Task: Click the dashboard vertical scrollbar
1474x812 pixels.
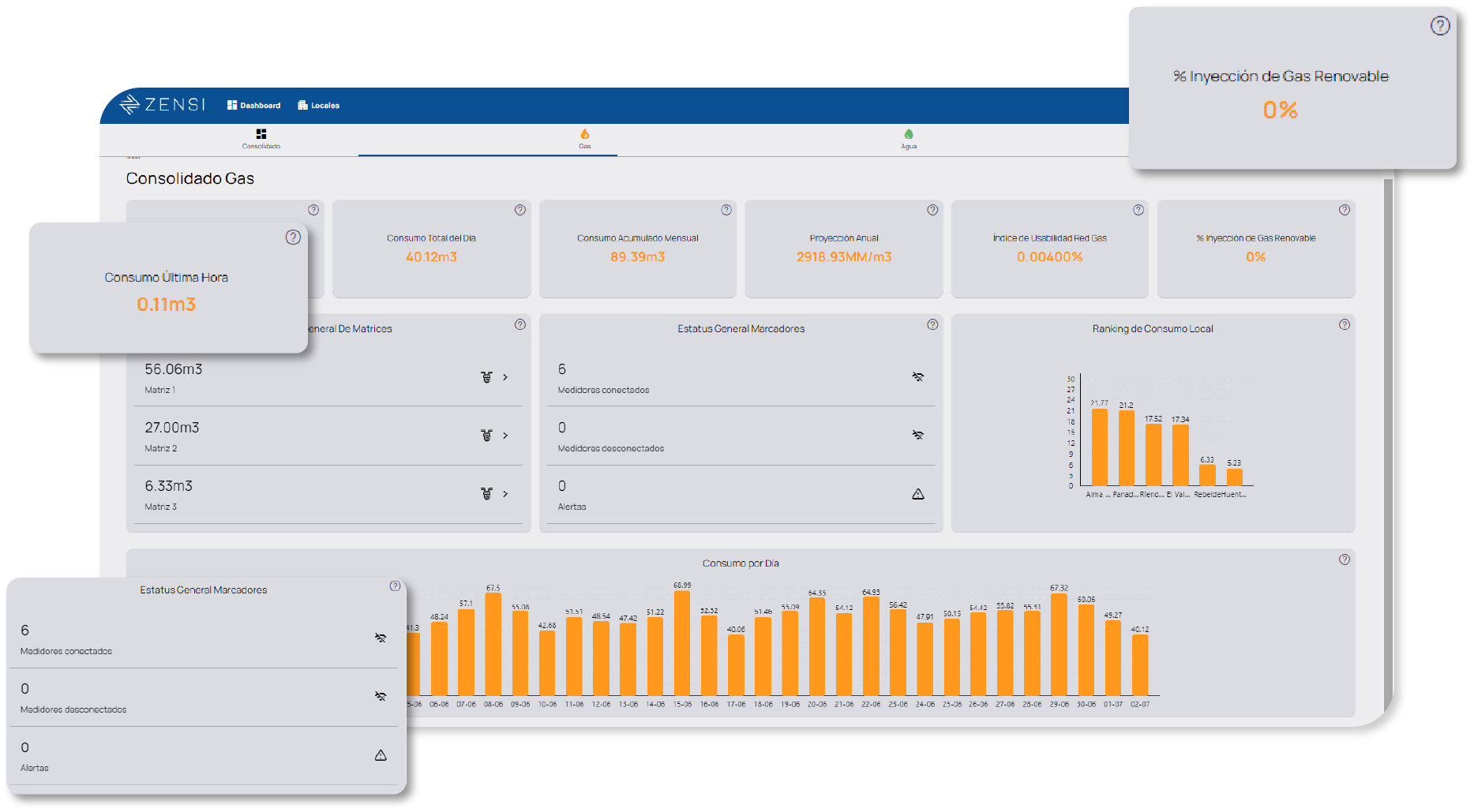Action: point(1389,442)
